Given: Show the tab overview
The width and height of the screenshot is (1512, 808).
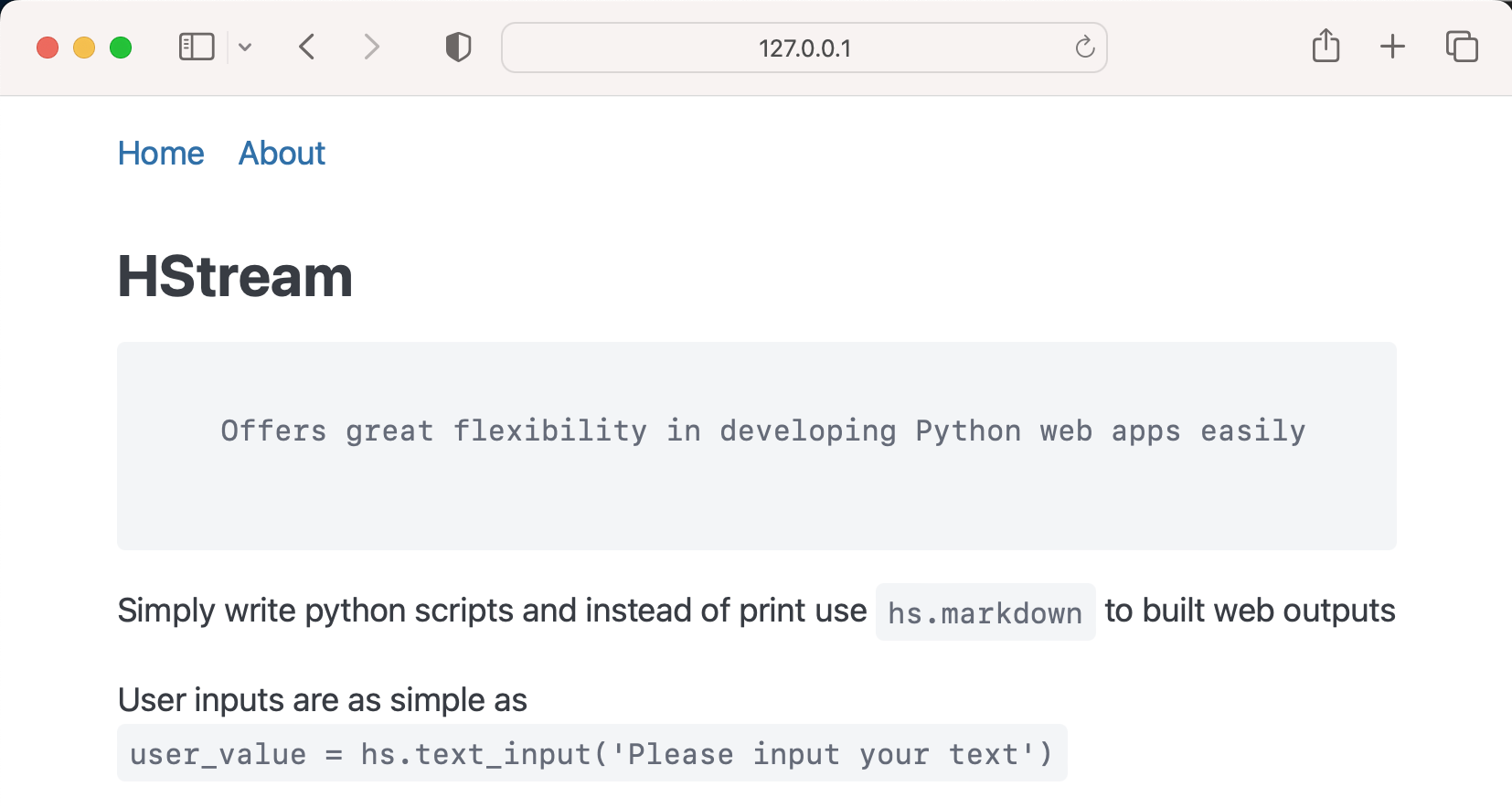Looking at the screenshot, I should [1462, 47].
